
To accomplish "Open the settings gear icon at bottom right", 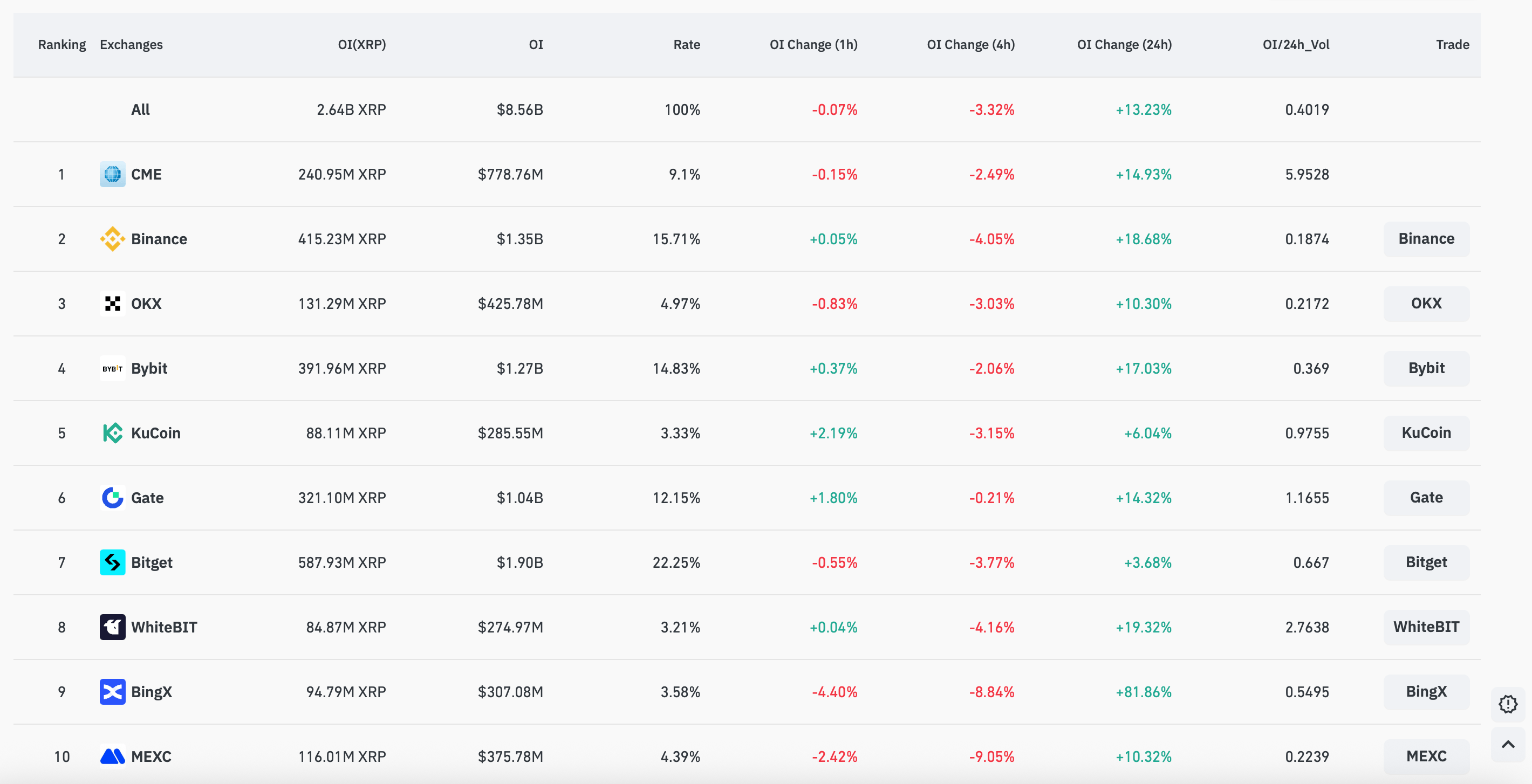I will 1509,704.
